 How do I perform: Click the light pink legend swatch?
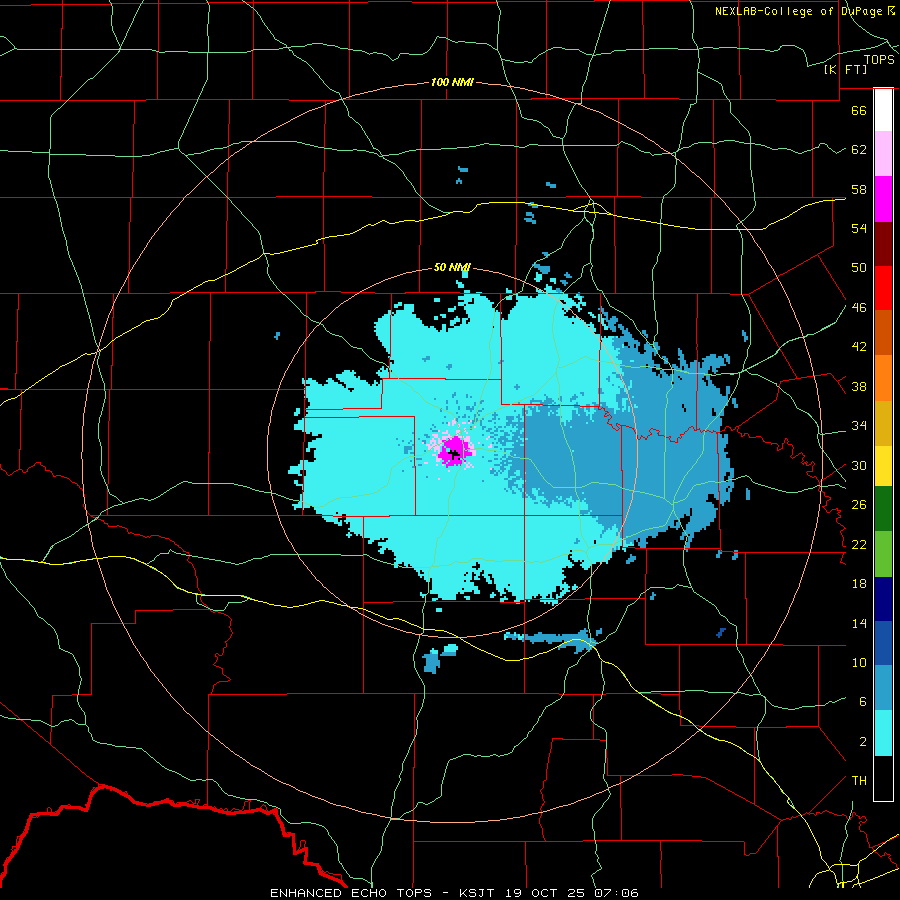pyautogui.click(x=883, y=154)
